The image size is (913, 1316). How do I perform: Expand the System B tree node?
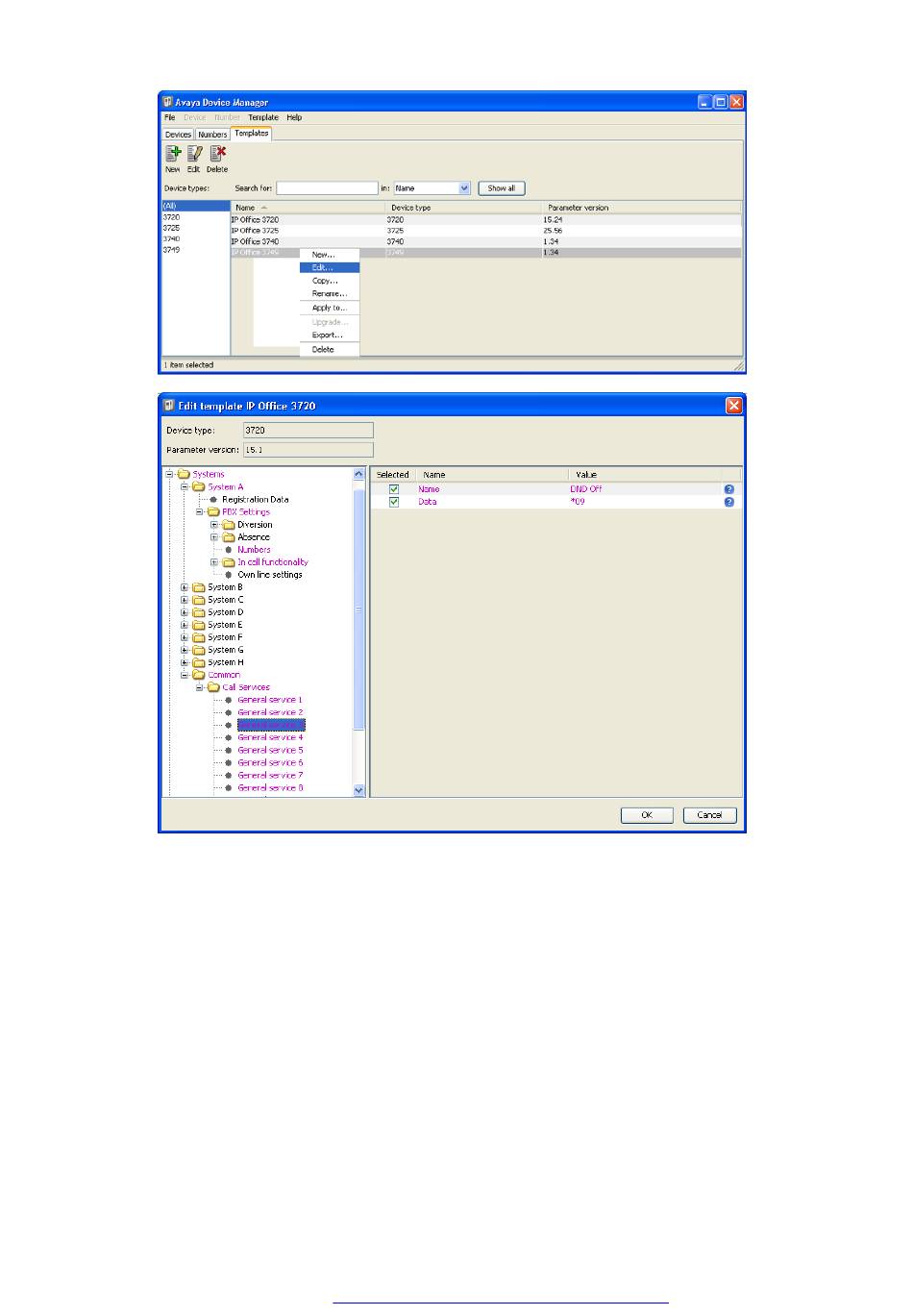185,587
